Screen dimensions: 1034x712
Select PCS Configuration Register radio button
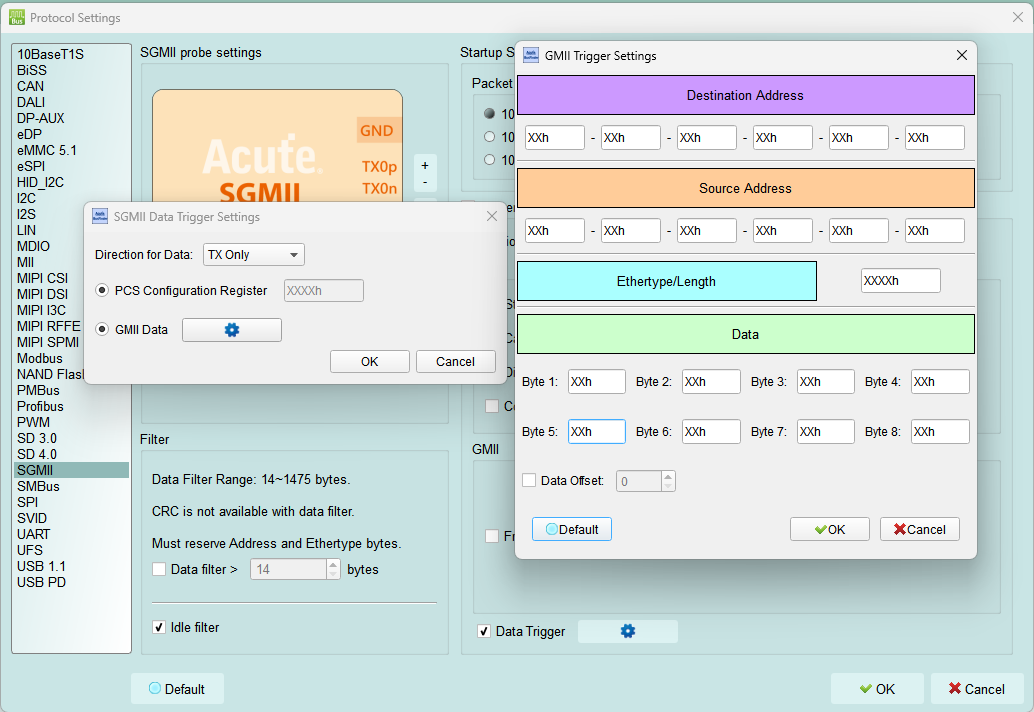102,290
